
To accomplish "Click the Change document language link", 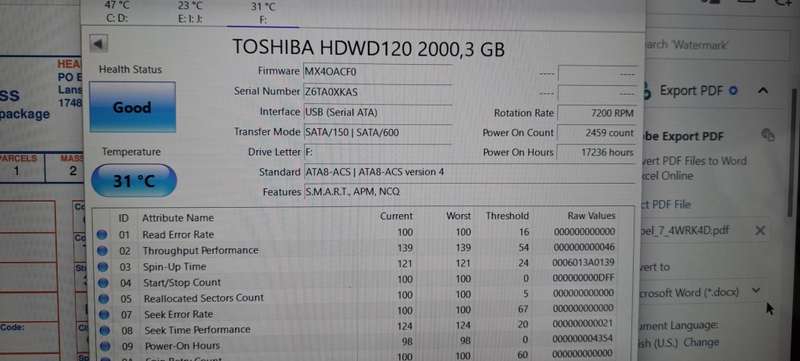I will click(x=702, y=343).
